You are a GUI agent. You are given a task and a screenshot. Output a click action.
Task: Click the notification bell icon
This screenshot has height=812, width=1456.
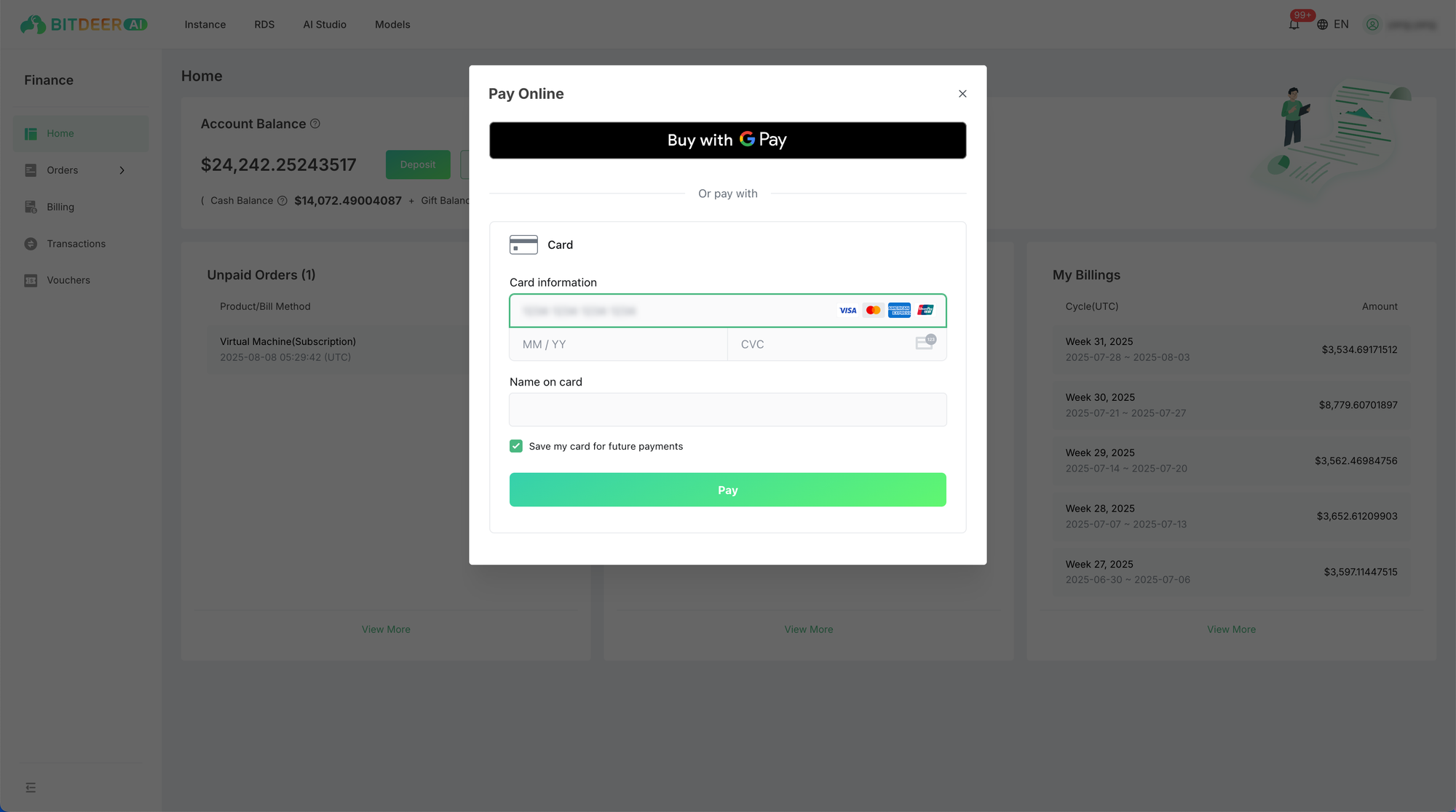[1294, 25]
